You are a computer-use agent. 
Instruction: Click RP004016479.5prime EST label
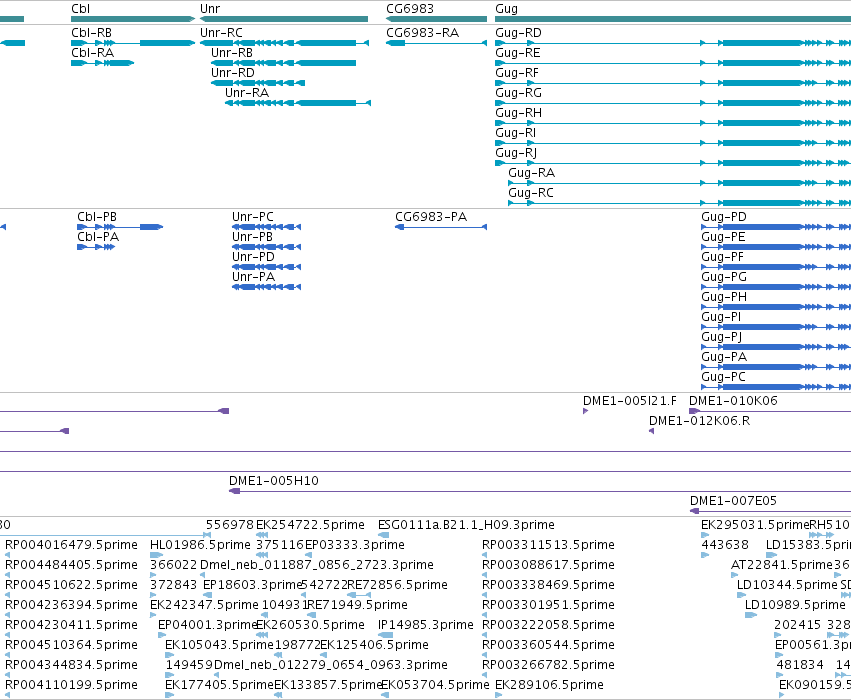[71, 545]
